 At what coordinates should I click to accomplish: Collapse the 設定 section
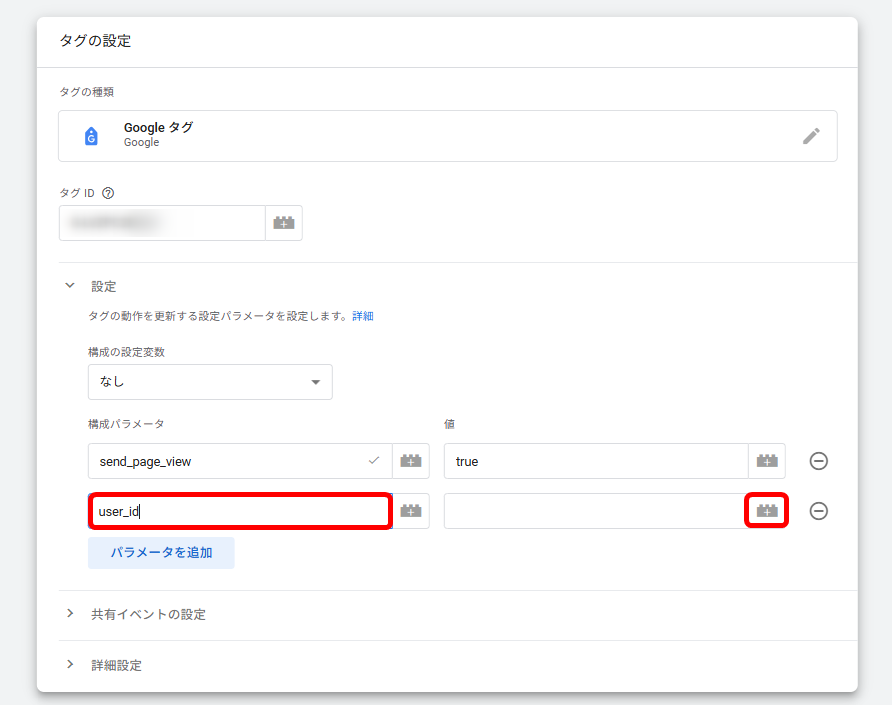70,286
